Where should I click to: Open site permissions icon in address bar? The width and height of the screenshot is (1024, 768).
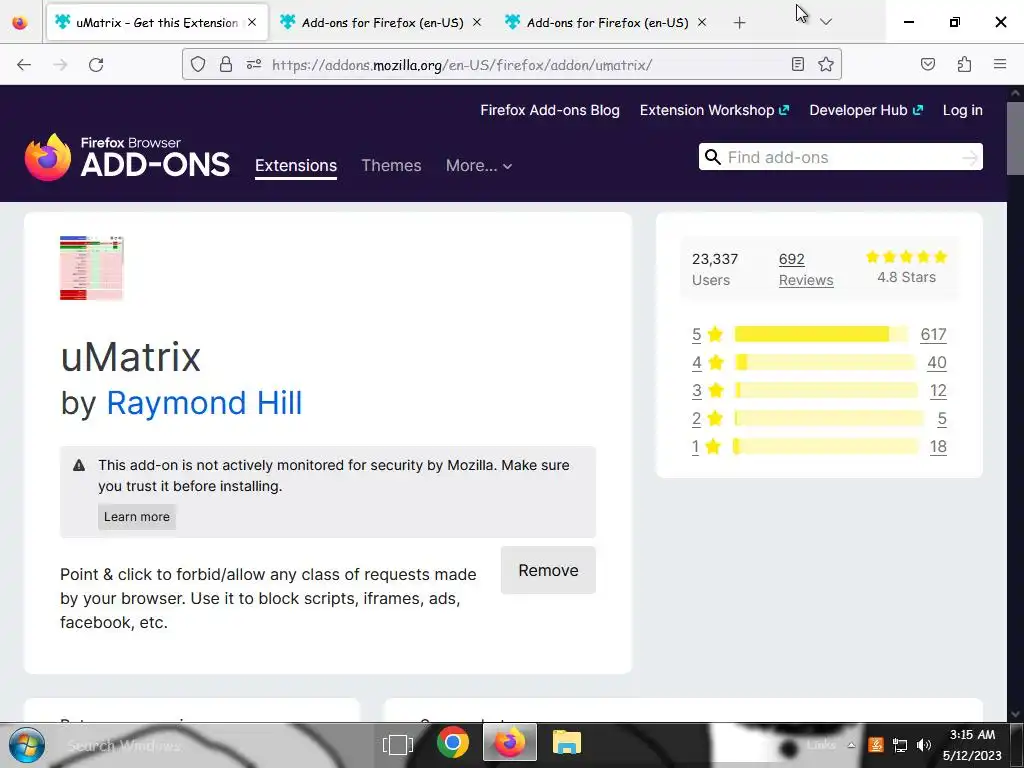click(x=254, y=64)
